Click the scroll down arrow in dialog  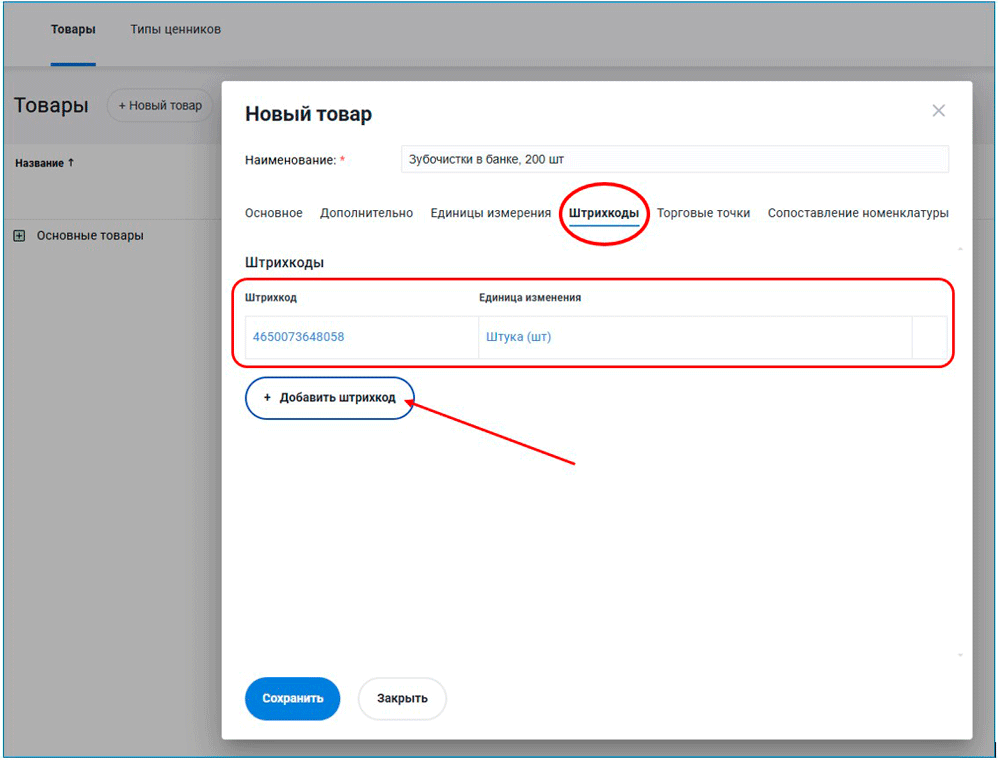pyautogui.click(x=961, y=655)
